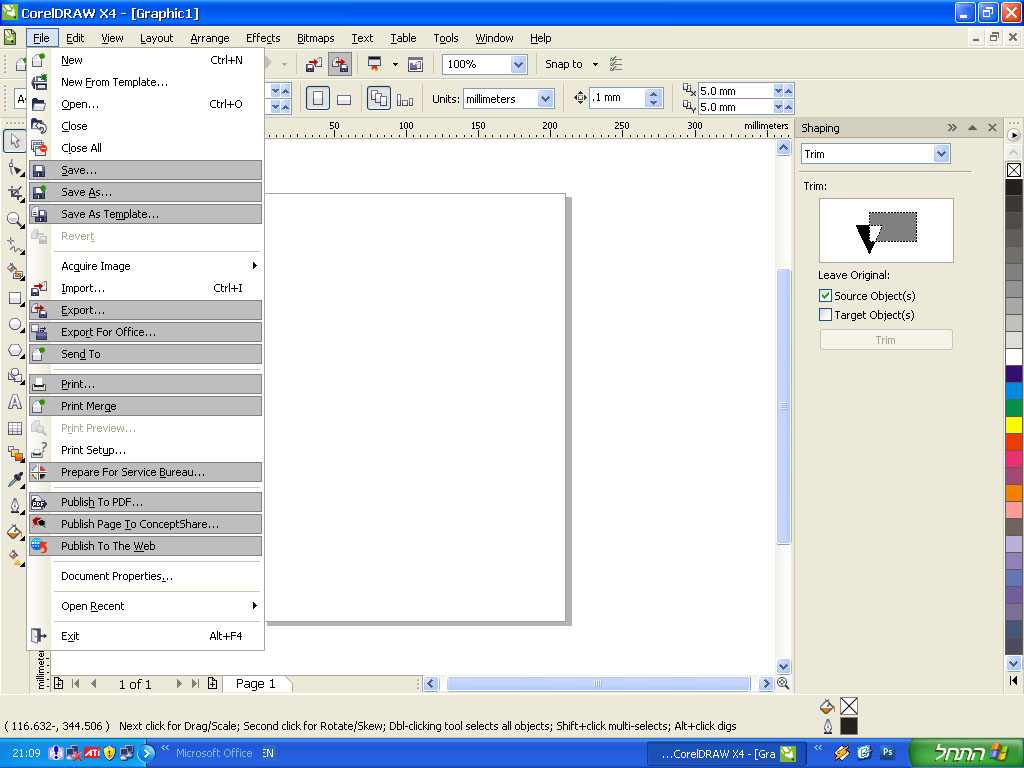This screenshot has height=768, width=1024.
Task: Pick the yellow swatch in the color palette
Action: 1014,425
